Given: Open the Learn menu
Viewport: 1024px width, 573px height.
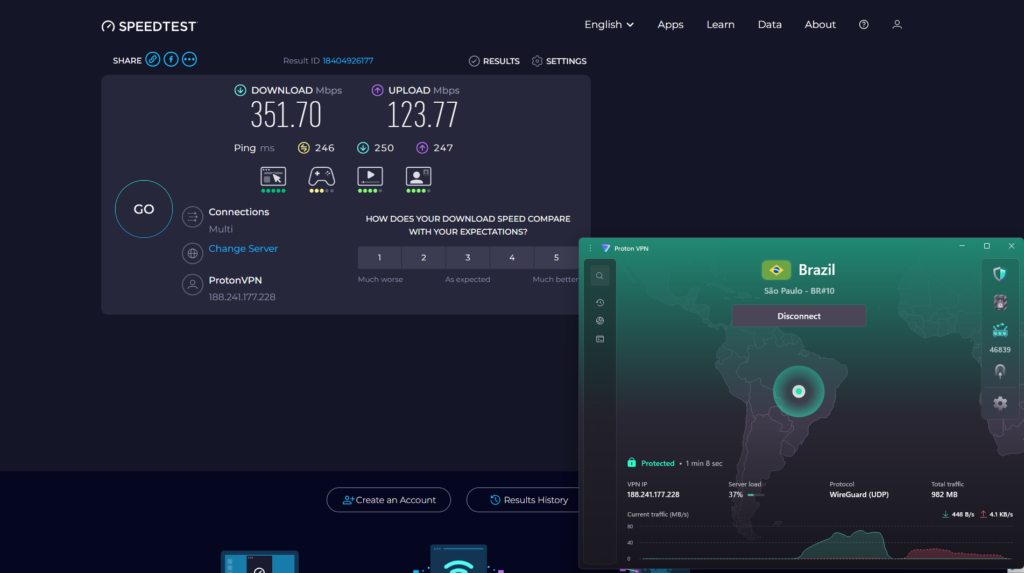Looking at the screenshot, I should pyautogui.click(x=720, y=24).
